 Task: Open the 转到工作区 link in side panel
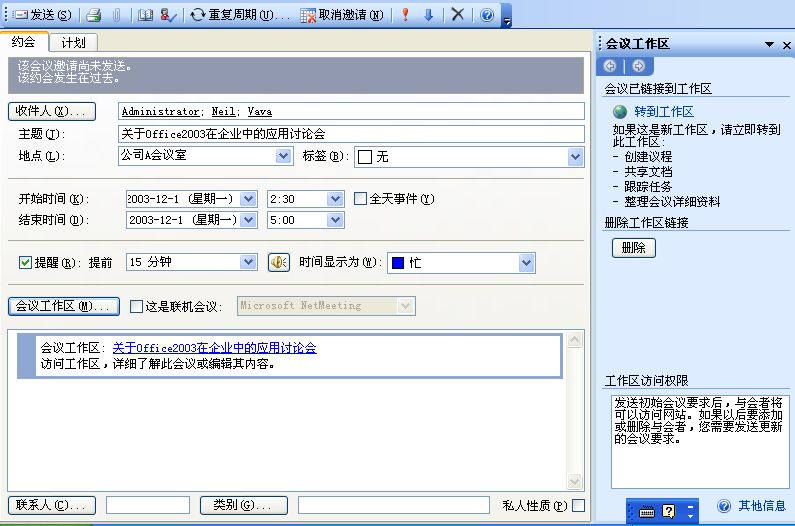click(663, 112)
